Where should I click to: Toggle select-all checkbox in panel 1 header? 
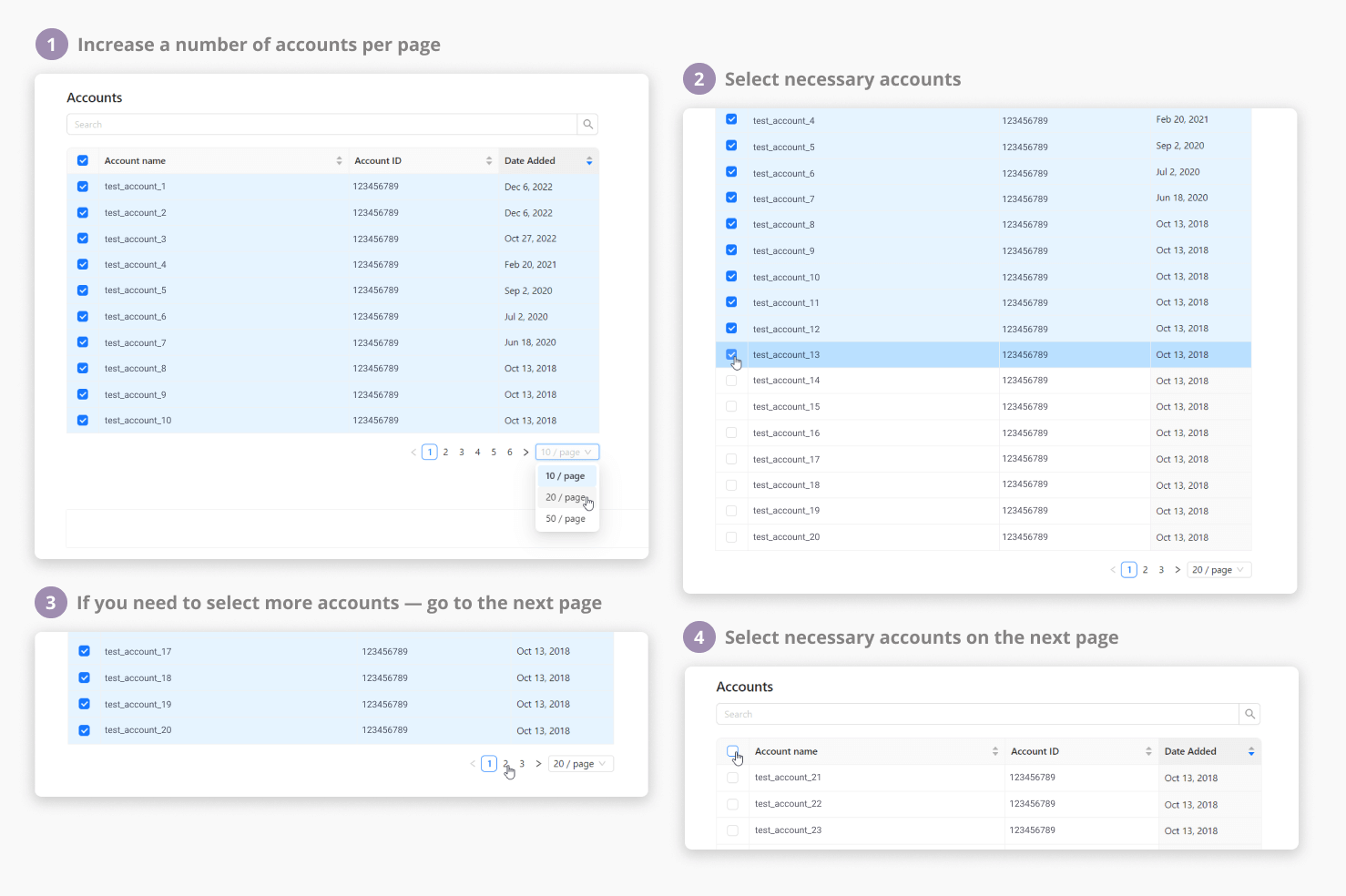point(83,161)
